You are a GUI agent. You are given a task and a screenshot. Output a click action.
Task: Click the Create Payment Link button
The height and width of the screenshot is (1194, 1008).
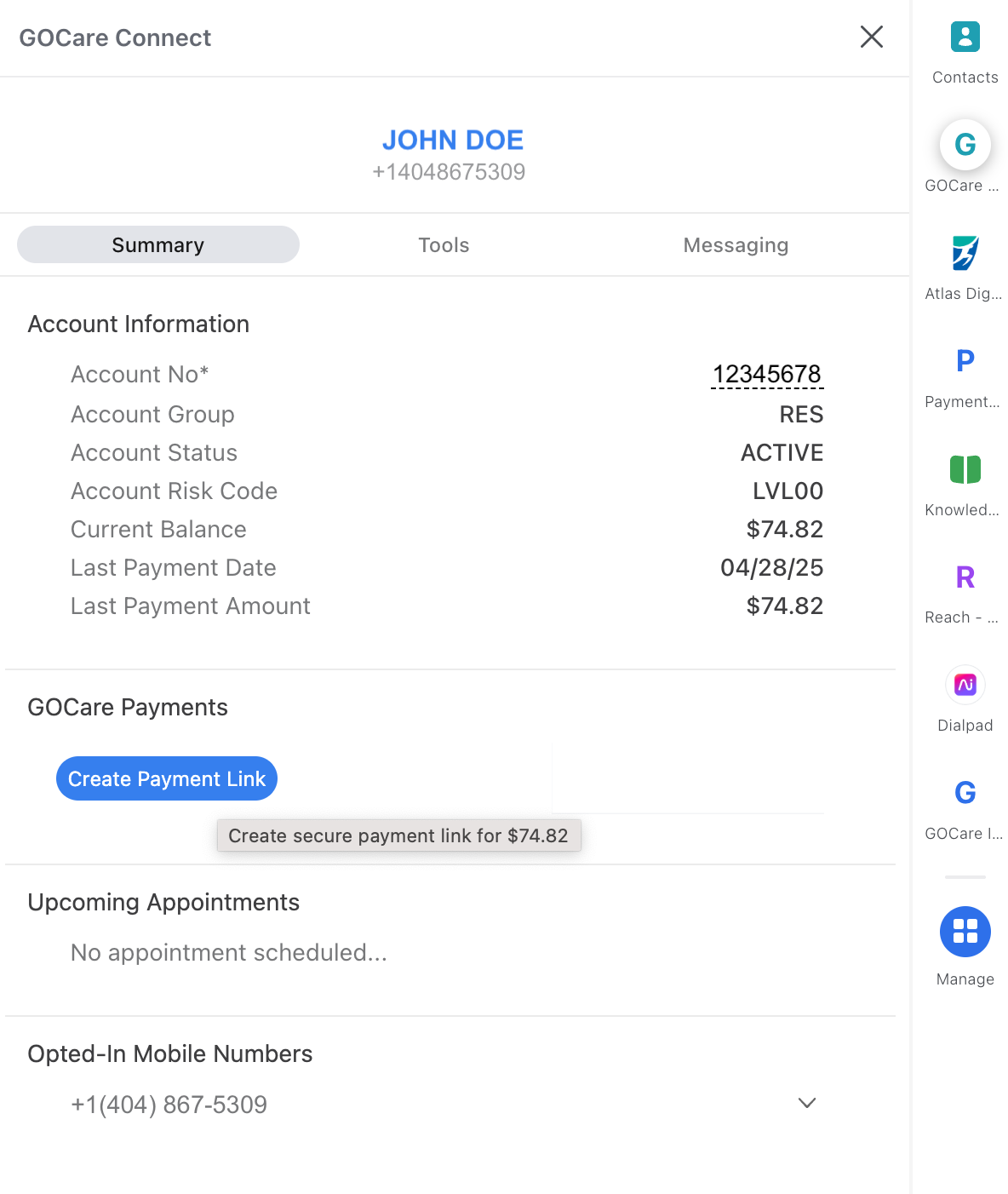[x=167, y=778]
